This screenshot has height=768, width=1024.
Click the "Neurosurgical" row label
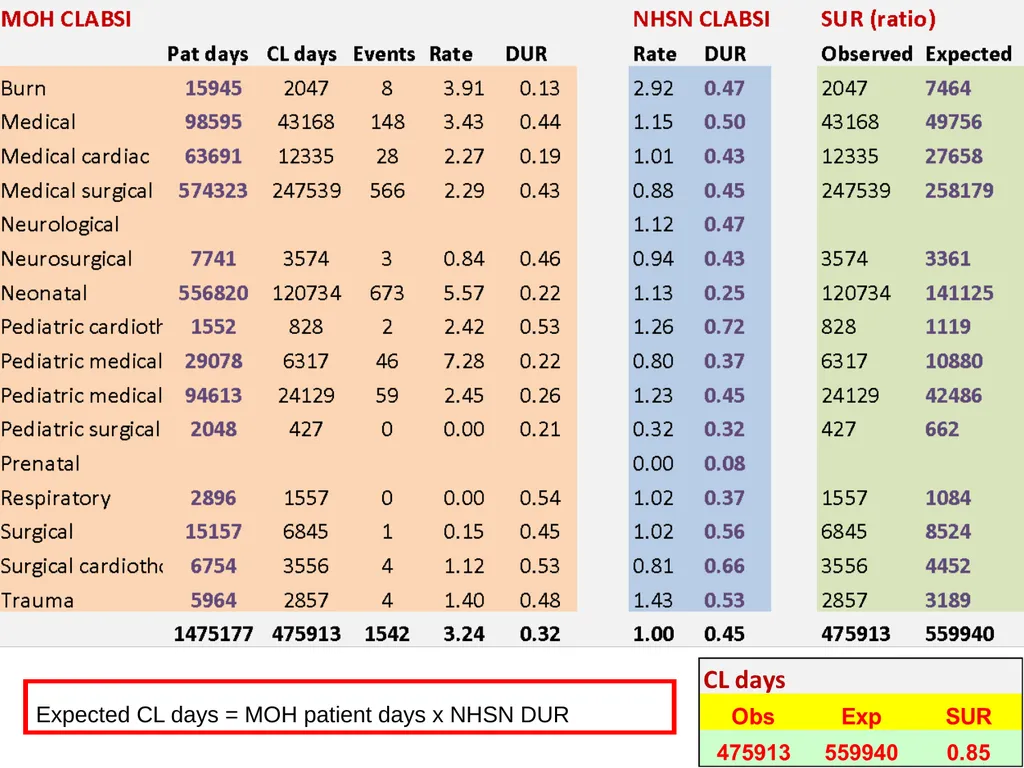[x=67, y=259]
